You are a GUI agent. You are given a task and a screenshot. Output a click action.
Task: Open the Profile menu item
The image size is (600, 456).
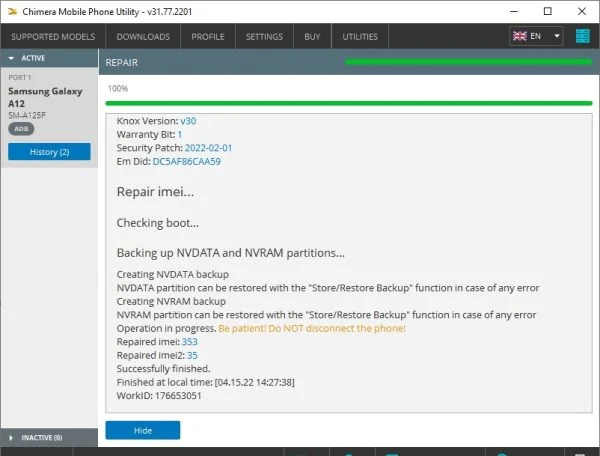pos(208,37)
